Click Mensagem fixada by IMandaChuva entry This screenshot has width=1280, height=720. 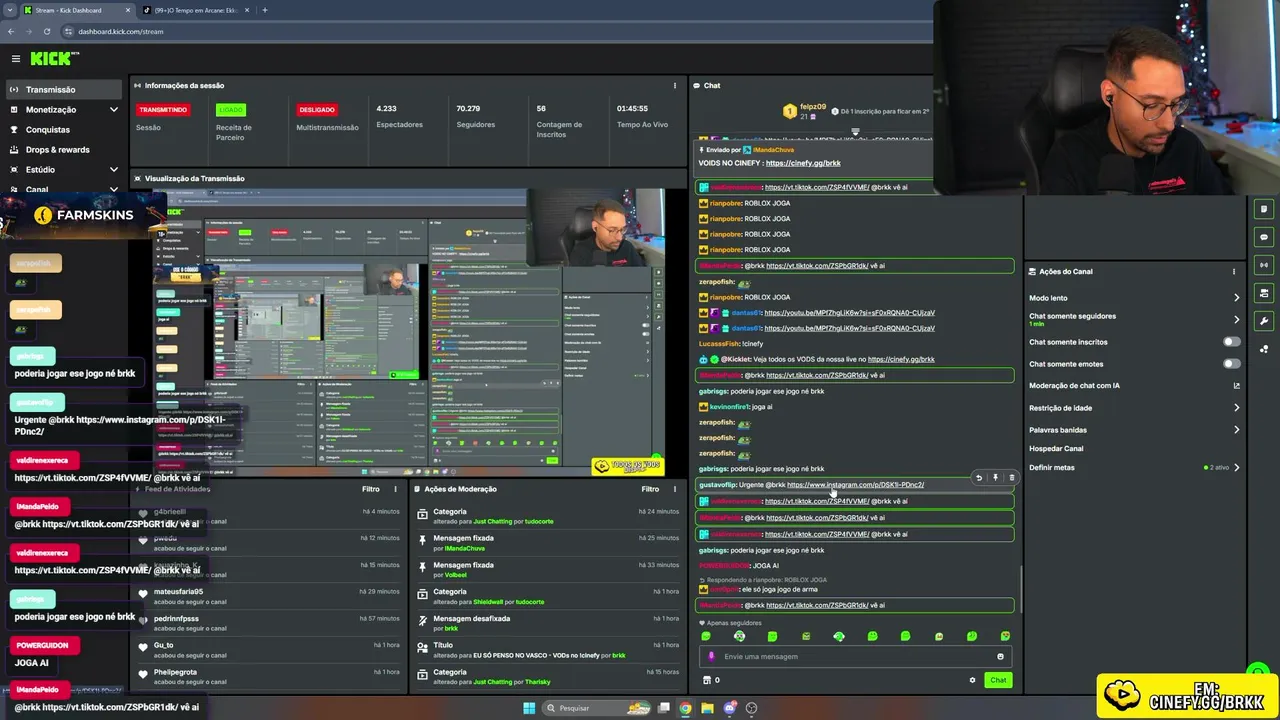(548, 542)
